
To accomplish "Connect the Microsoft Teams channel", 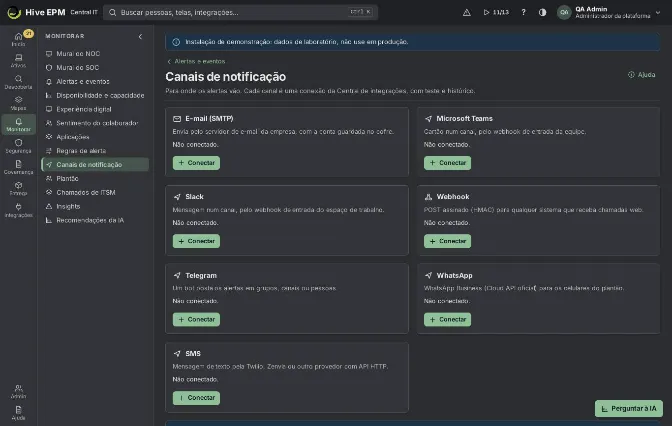I will pos(447,163).
